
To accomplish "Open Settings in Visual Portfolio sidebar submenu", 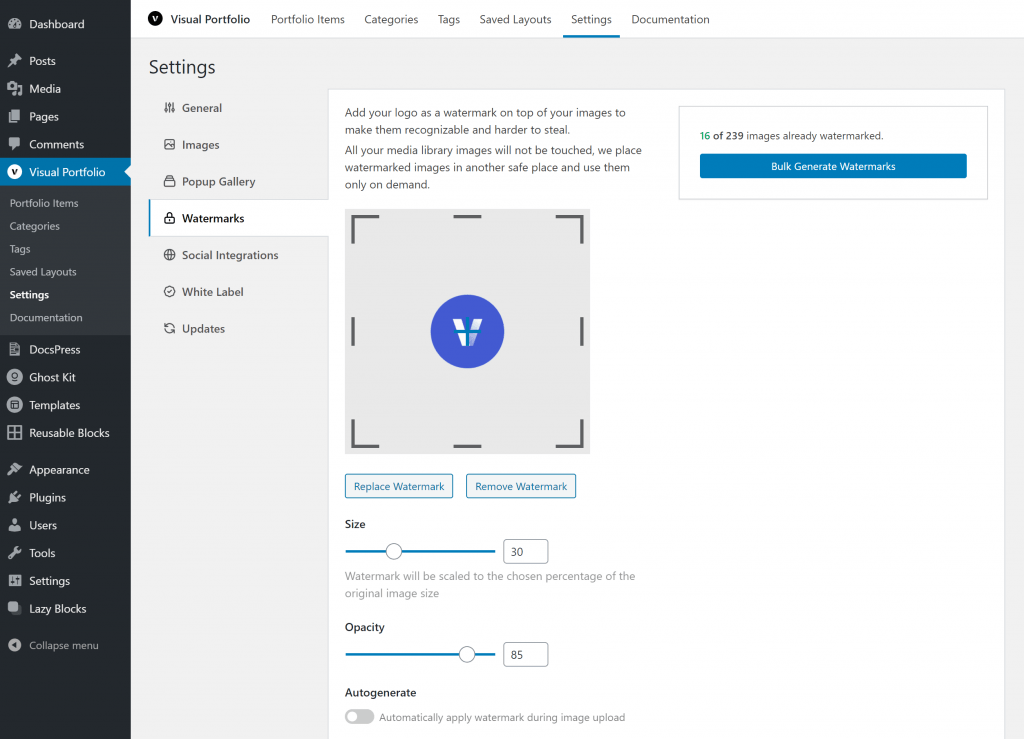I will [29, 294].
